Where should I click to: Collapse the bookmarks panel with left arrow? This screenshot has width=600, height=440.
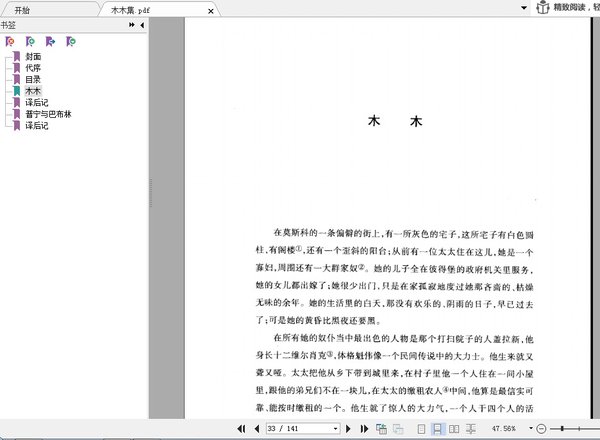[x=142, y=25]
